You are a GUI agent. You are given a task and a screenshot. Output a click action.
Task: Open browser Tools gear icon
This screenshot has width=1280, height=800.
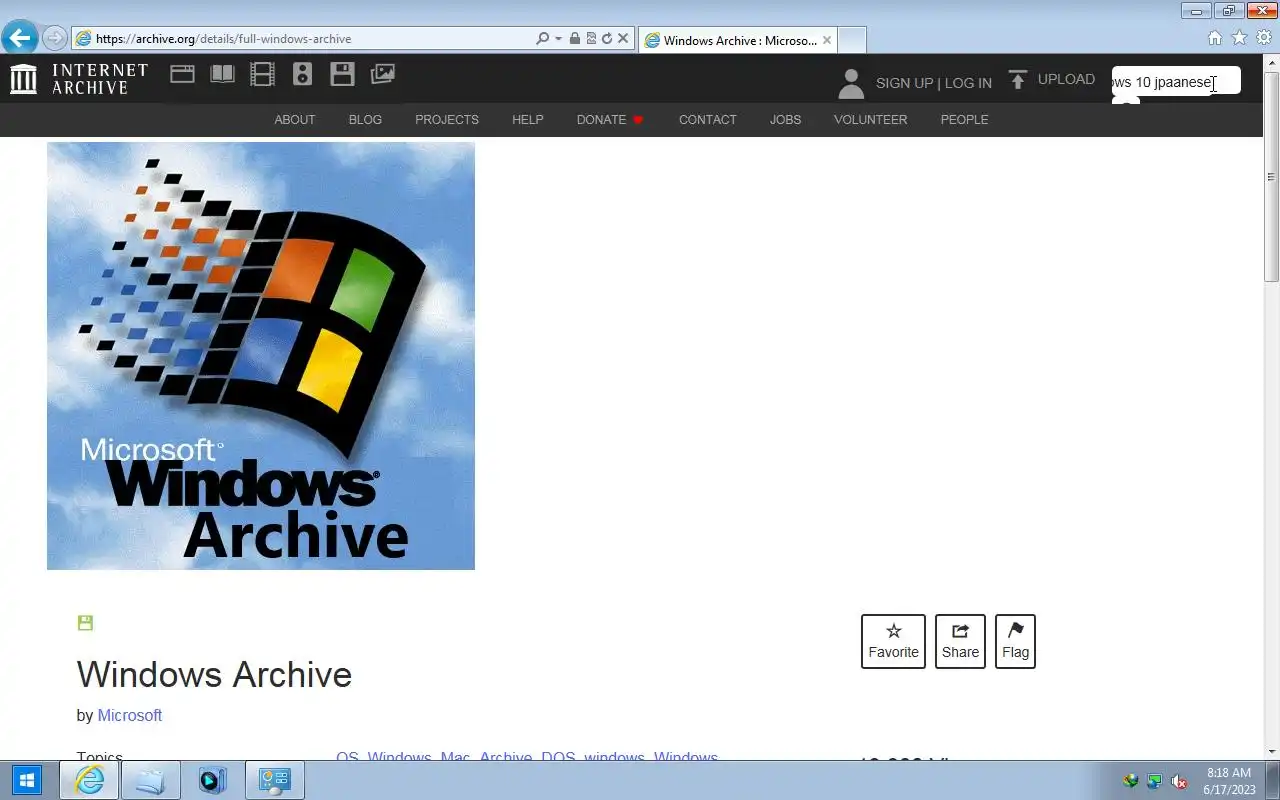point(1264,38)
